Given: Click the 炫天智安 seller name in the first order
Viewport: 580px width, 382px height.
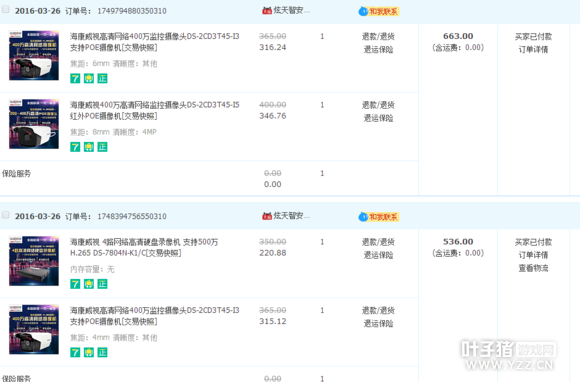Looking at the screenshot, I should tap(291, 10).
